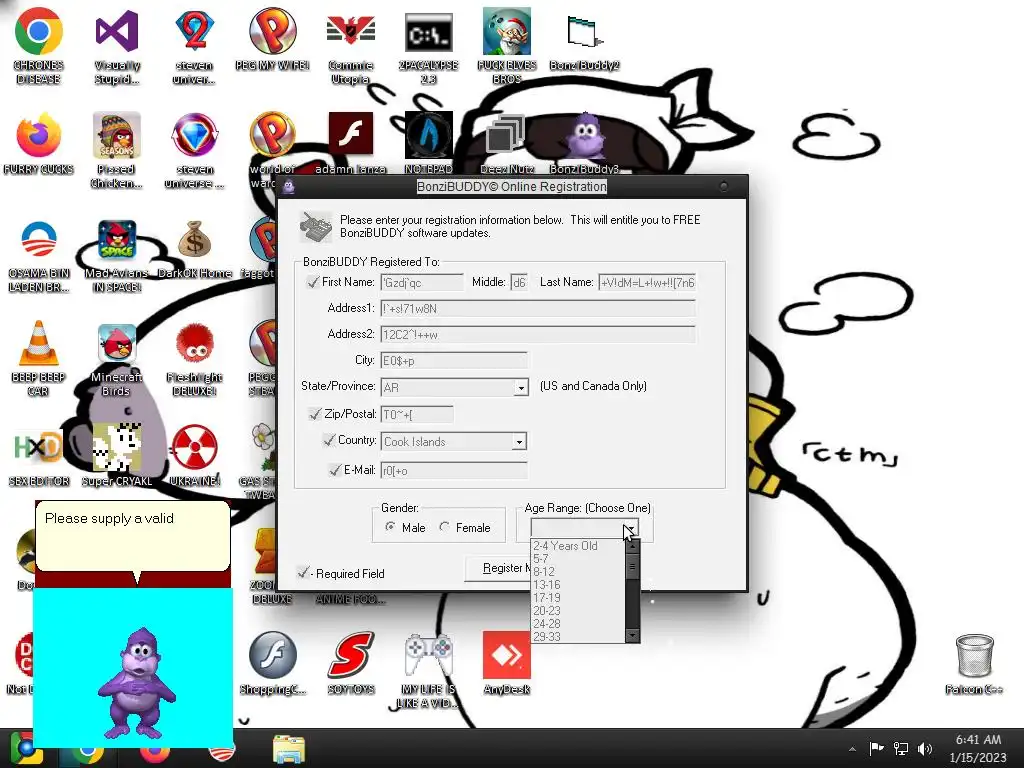Open the UKRAINE! radiation symbol icon
The image size is (1024, 768).
pyautogui.click(x=195, y=448)
